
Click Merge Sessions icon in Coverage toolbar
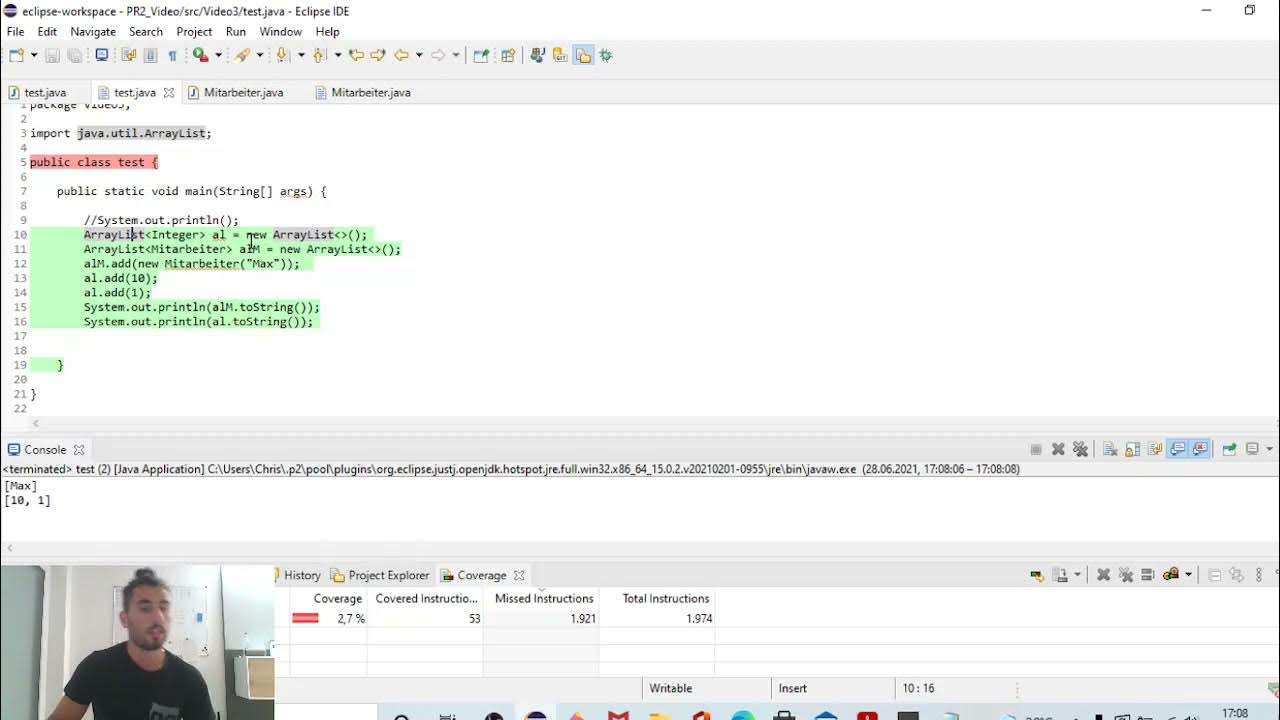(x=1147, y=575)
